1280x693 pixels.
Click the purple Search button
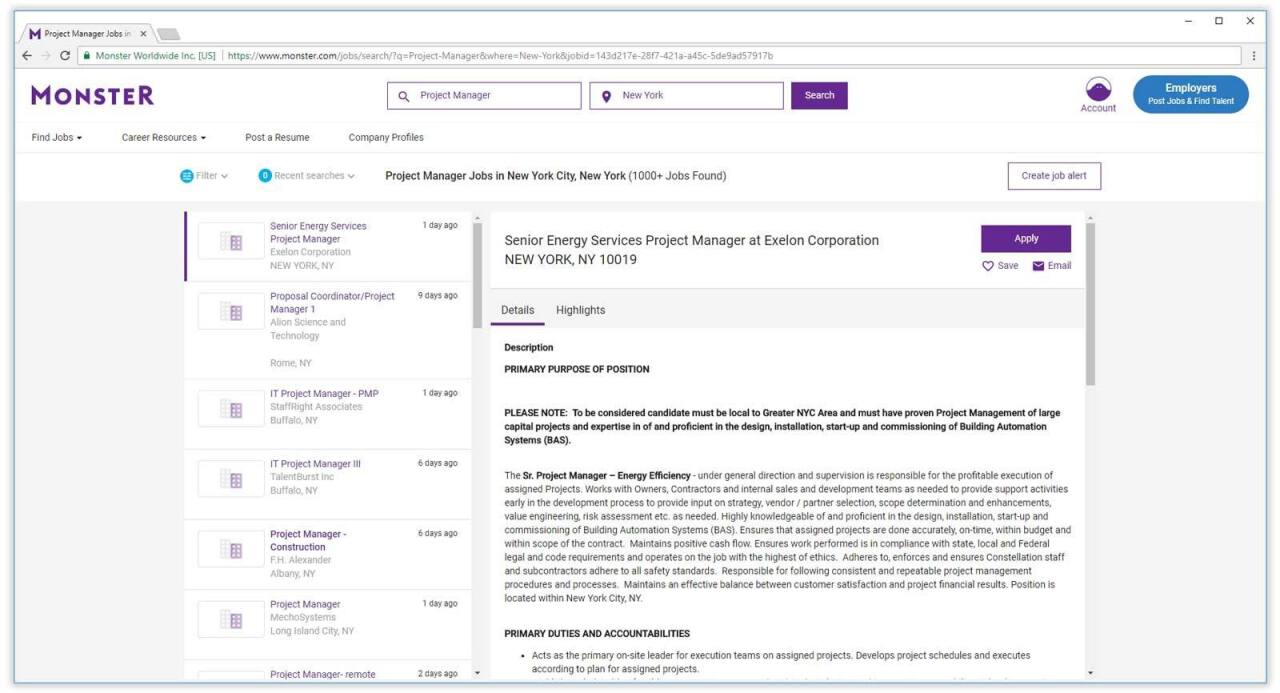819,96
